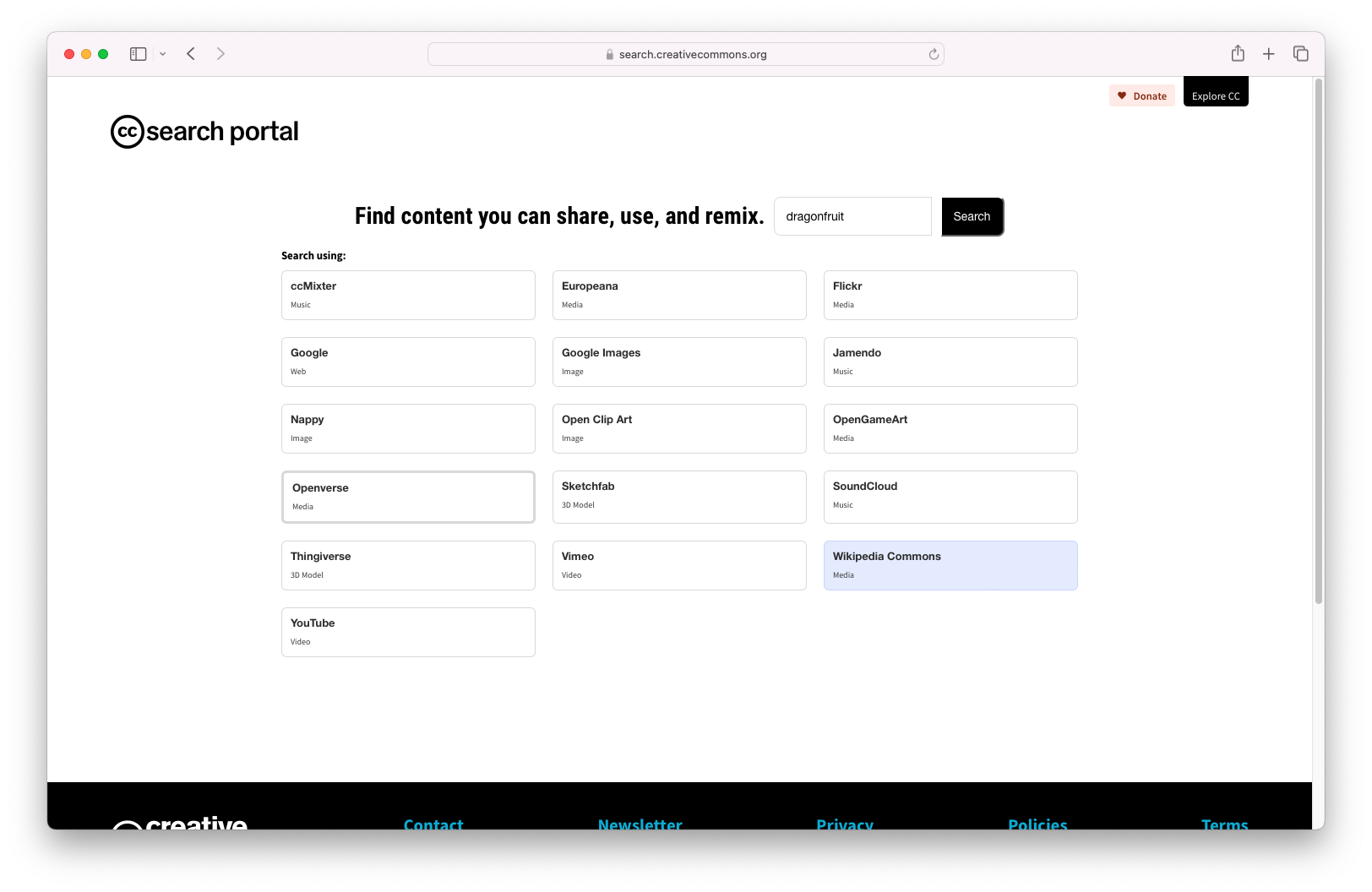Screen dimensions: 1372x892
Task: Select Europeana media source
Action: (x=679, y=295)
